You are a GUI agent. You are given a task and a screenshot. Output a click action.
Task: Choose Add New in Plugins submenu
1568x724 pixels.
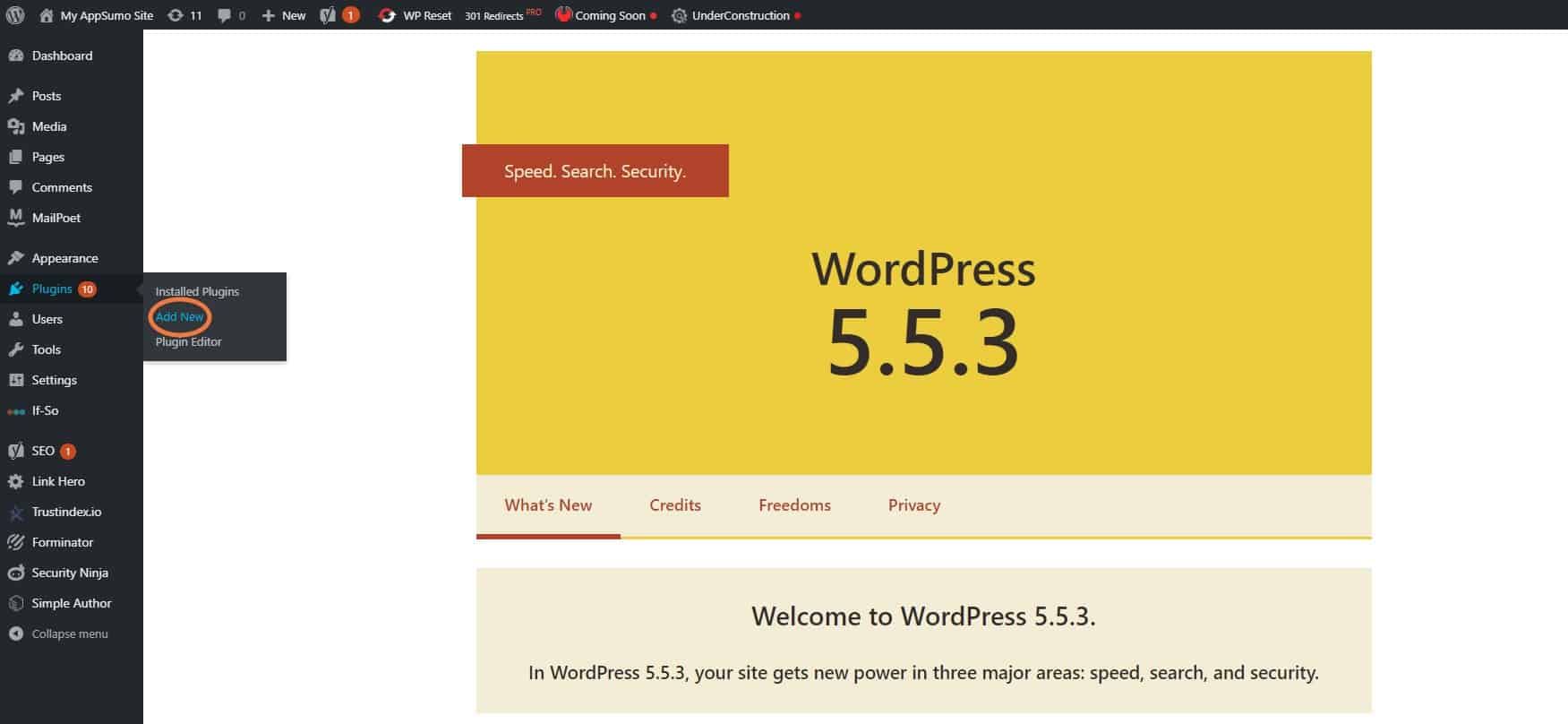[180, 316]
